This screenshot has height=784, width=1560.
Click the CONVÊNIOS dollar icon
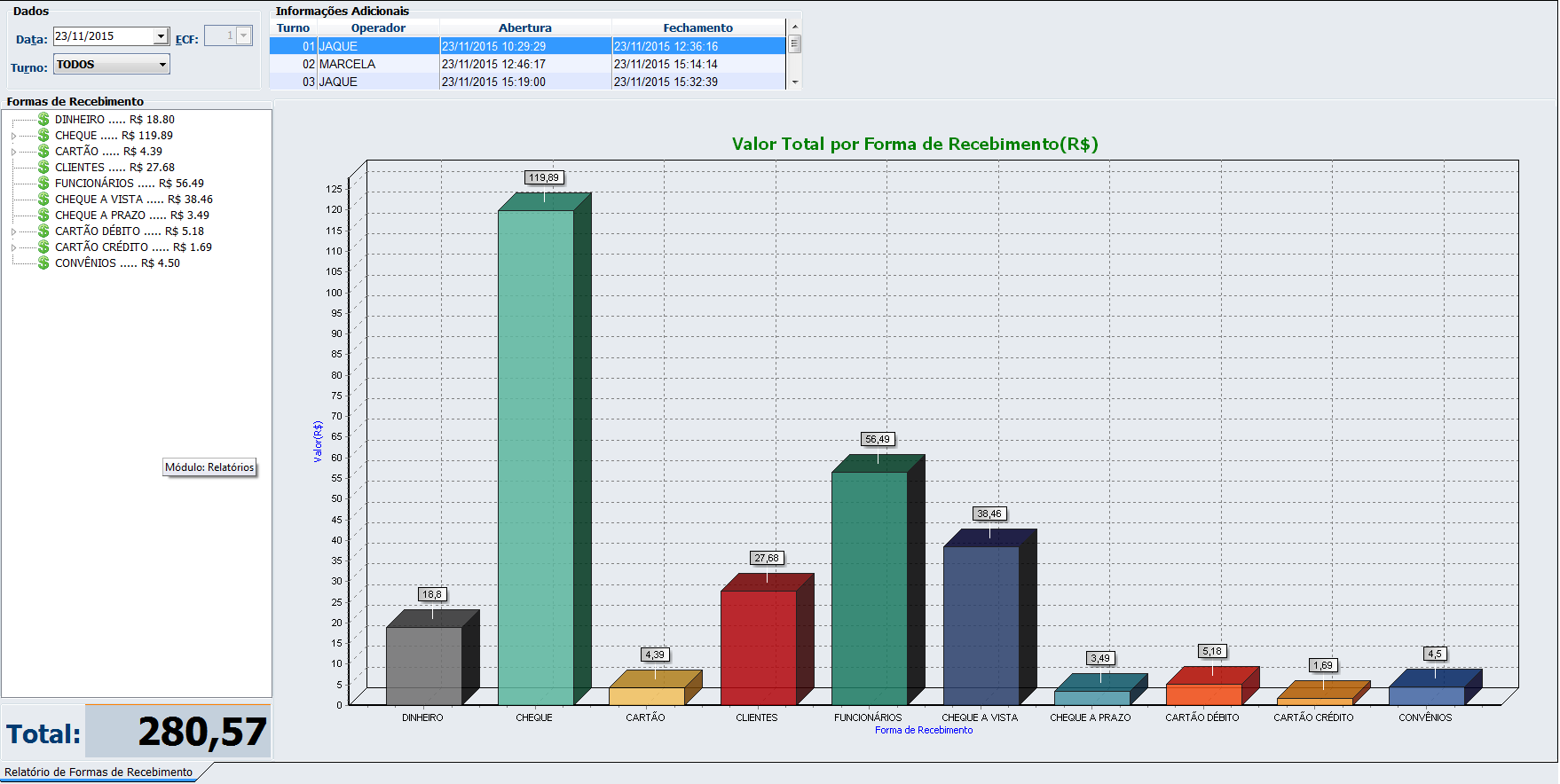[43, 263]
